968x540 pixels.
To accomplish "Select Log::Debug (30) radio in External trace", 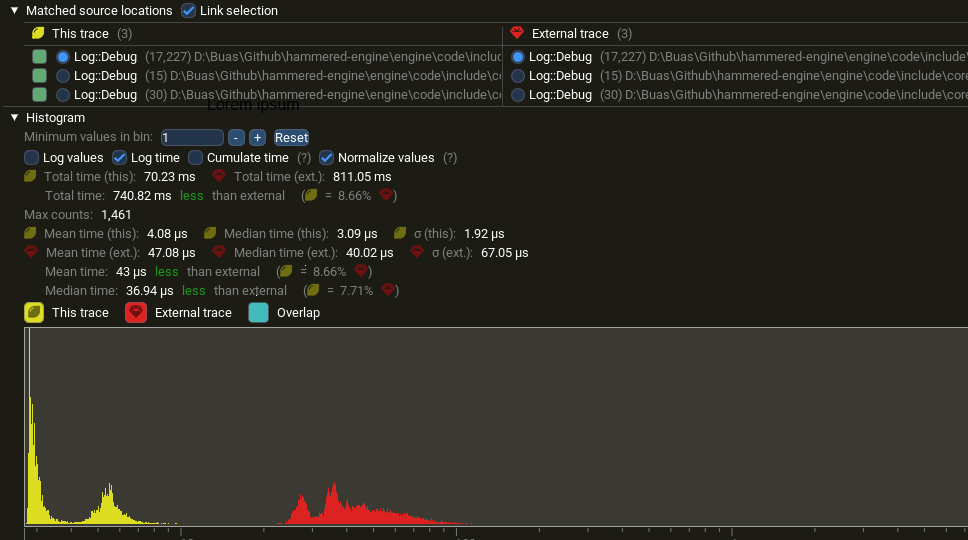I will pyautogui.click(x=518, y=95).
